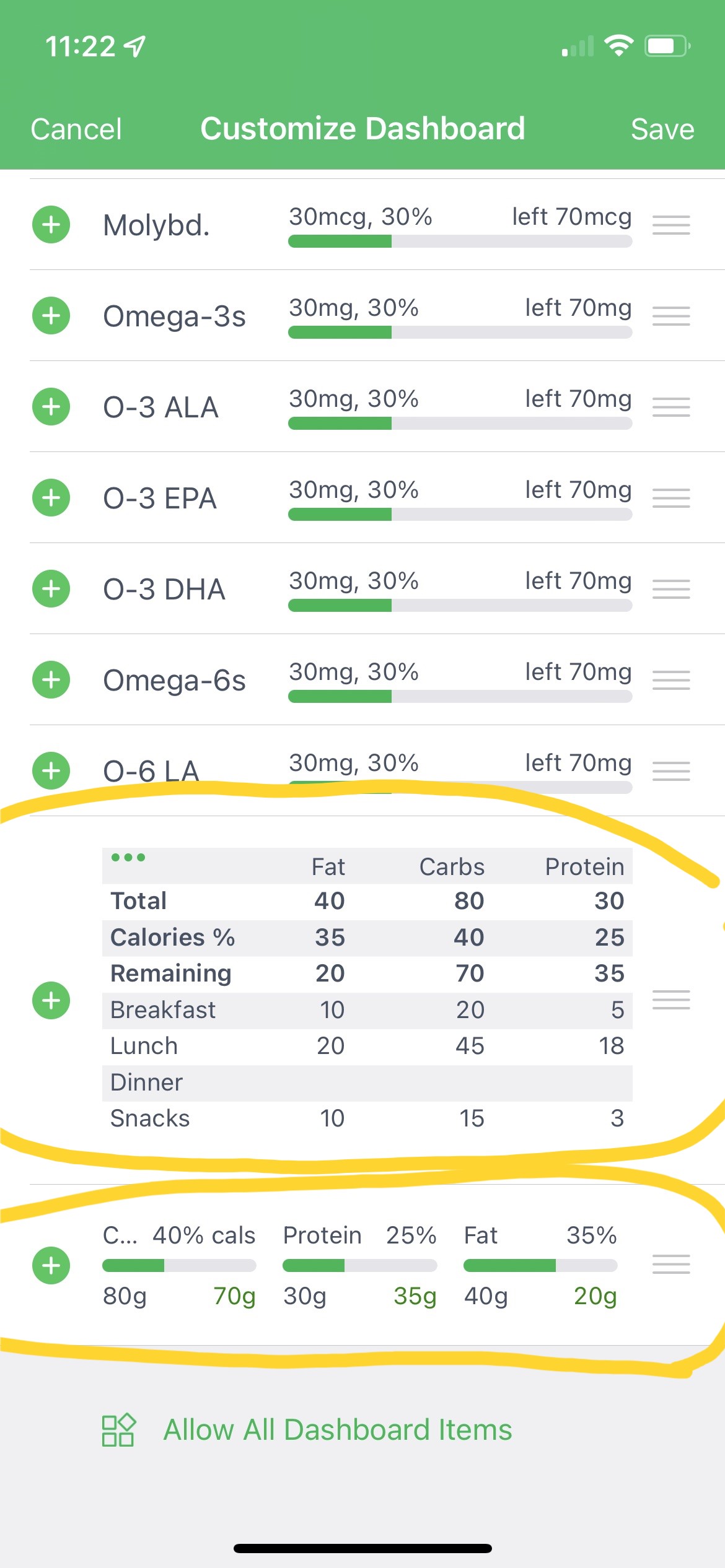Add the macro progress bars widget
The width and height of the screenshot is (725, 1568).
51,1265
